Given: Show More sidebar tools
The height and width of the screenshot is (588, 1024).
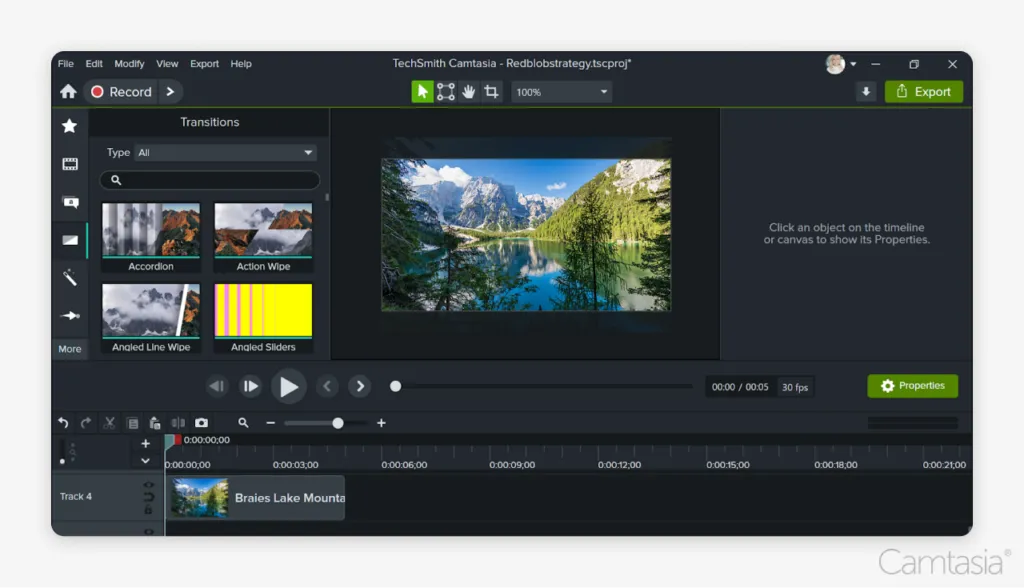Looking at the screenshot, I should pyautogui.click(x=70, y=349).
